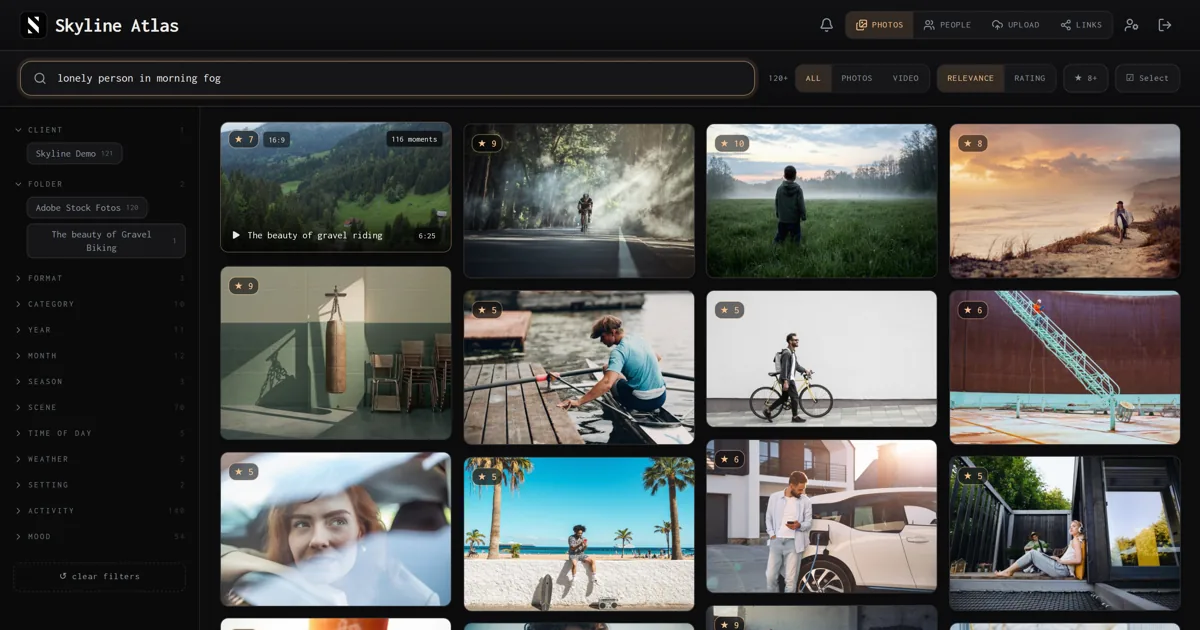1200x630 pixels.
Task: Open the LINKS tab
Action: pyautogui.click(x=1081, y=25)
